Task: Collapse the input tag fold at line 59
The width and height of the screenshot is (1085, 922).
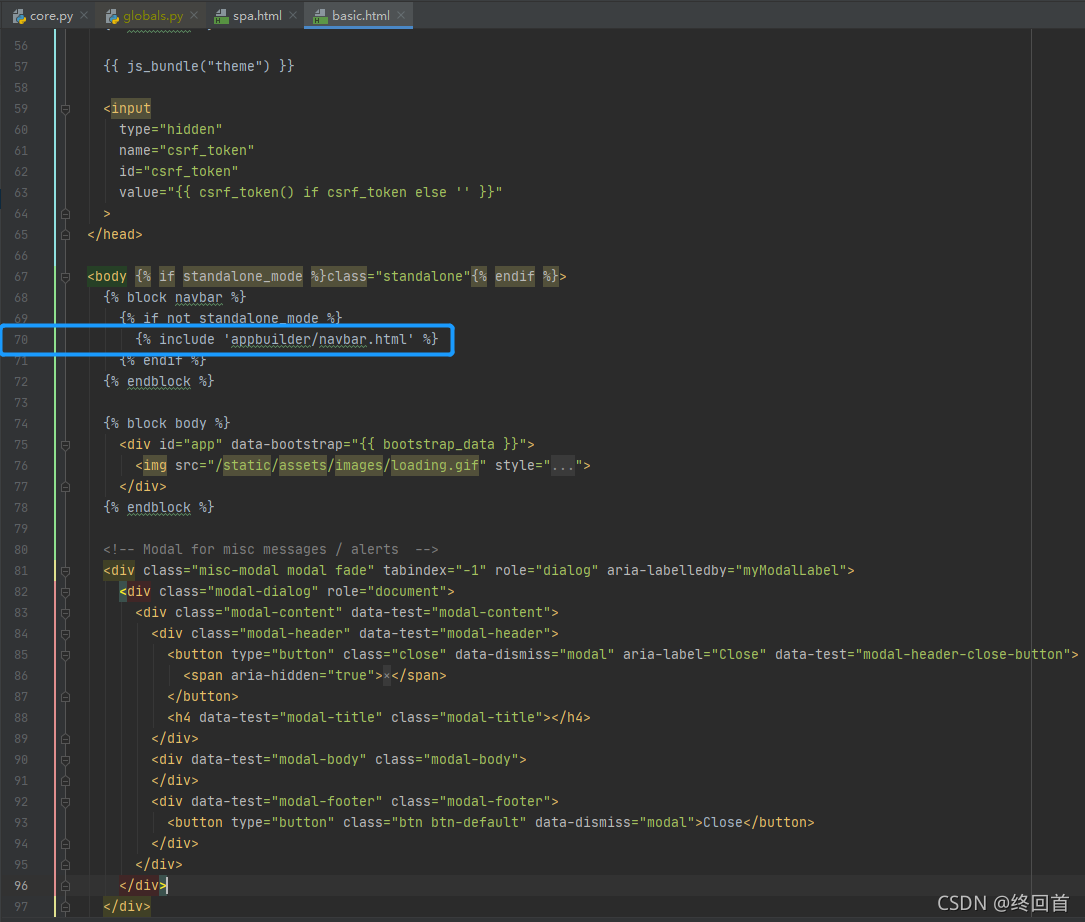Action: coord(65,109)
